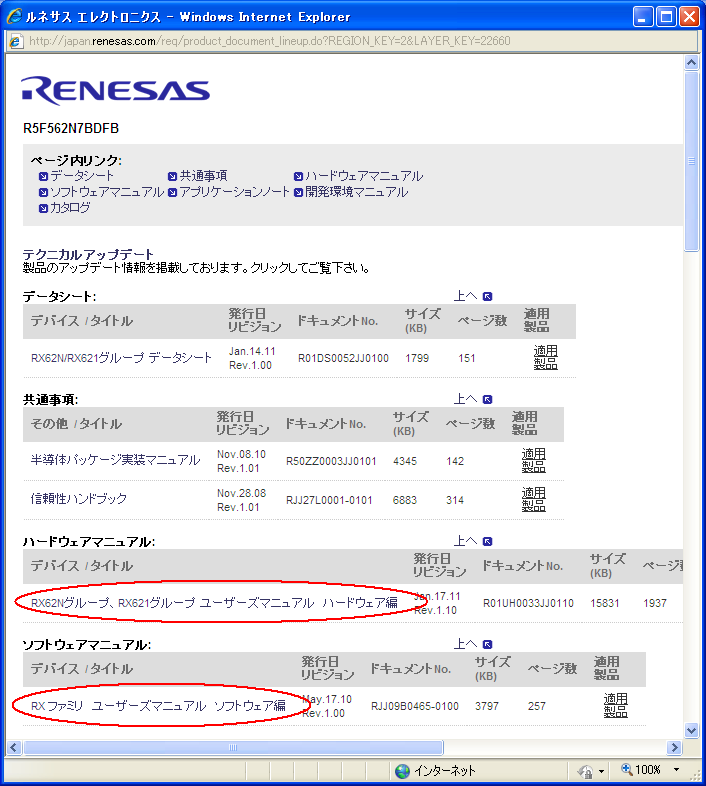The width and height of the screenshot is (706, 786).
Task: Click arrow icon beside カタログ page link
Action: coord(43,209)
